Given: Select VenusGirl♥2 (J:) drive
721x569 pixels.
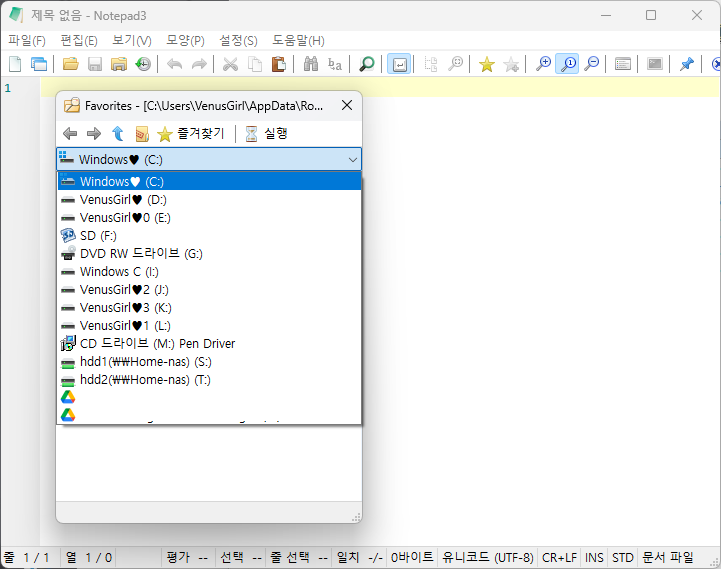Looking at the screenshot, I should tap(209, 289).
